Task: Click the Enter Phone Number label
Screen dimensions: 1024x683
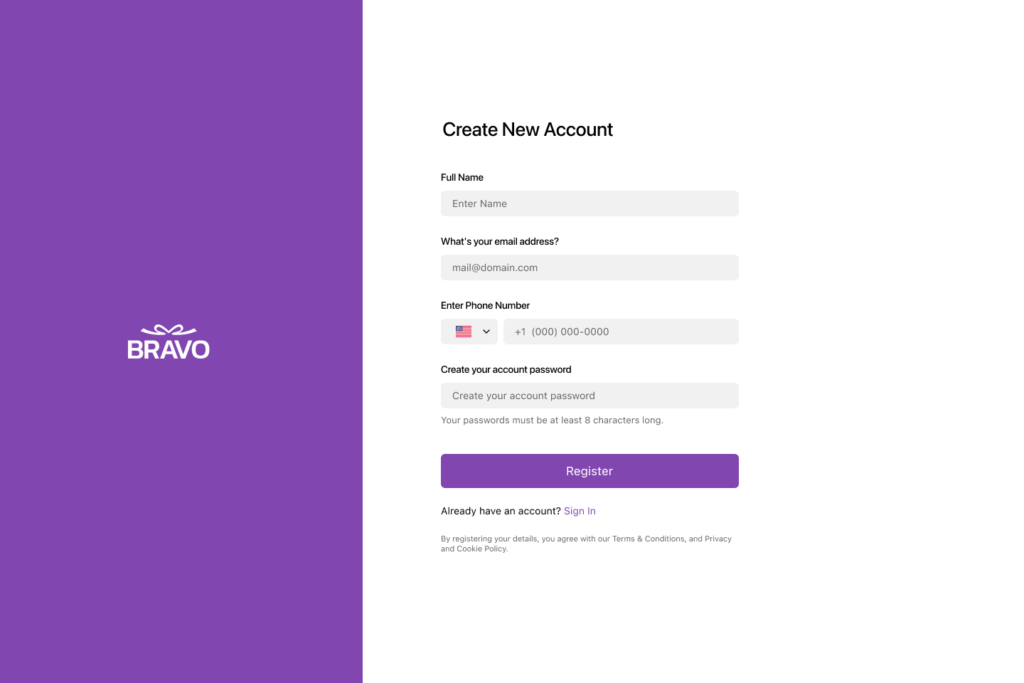Action: point(485,306)
